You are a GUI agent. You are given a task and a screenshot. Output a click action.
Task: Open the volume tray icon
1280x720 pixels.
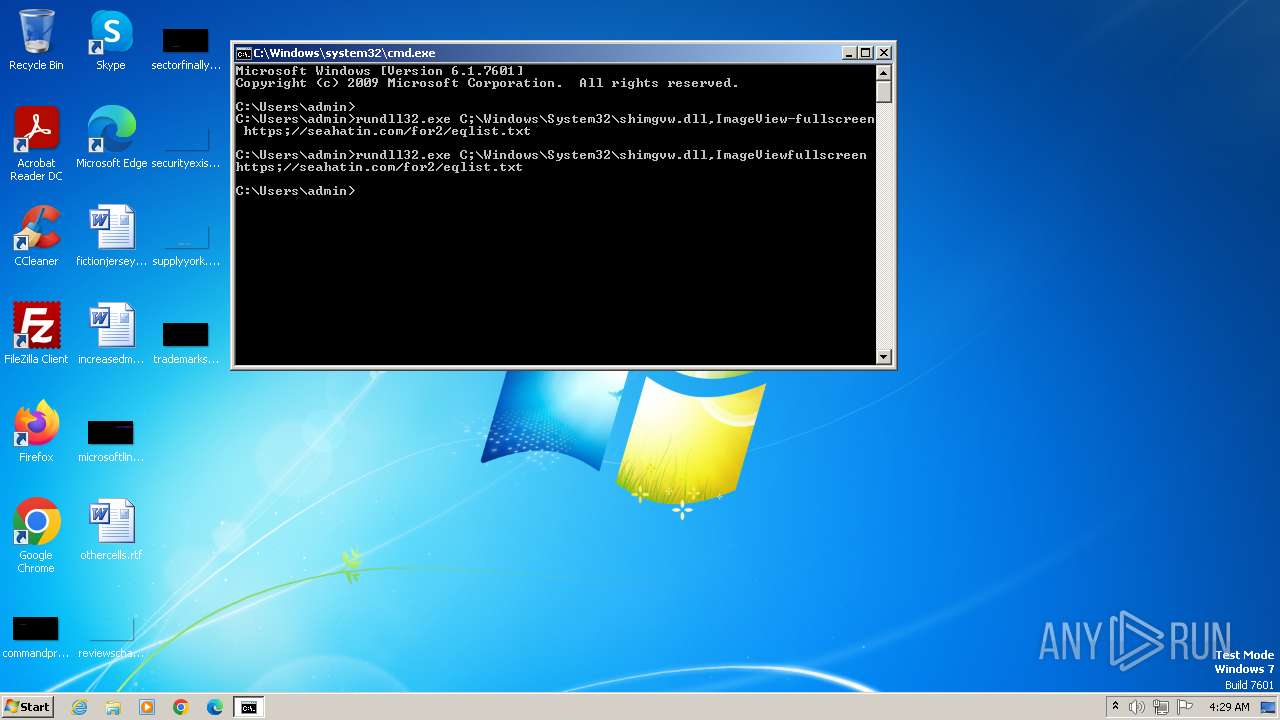(x=1137, y=707)
